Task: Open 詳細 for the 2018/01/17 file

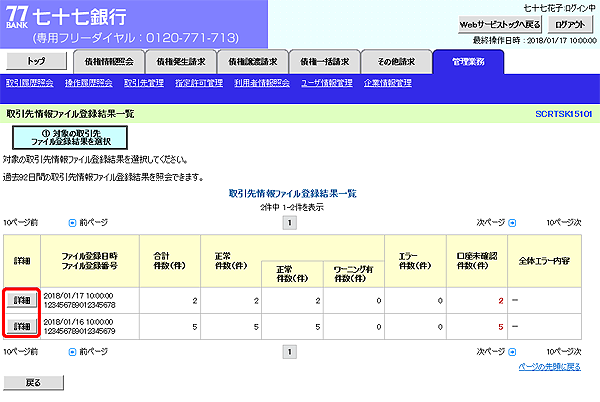Action: [21, 300]
